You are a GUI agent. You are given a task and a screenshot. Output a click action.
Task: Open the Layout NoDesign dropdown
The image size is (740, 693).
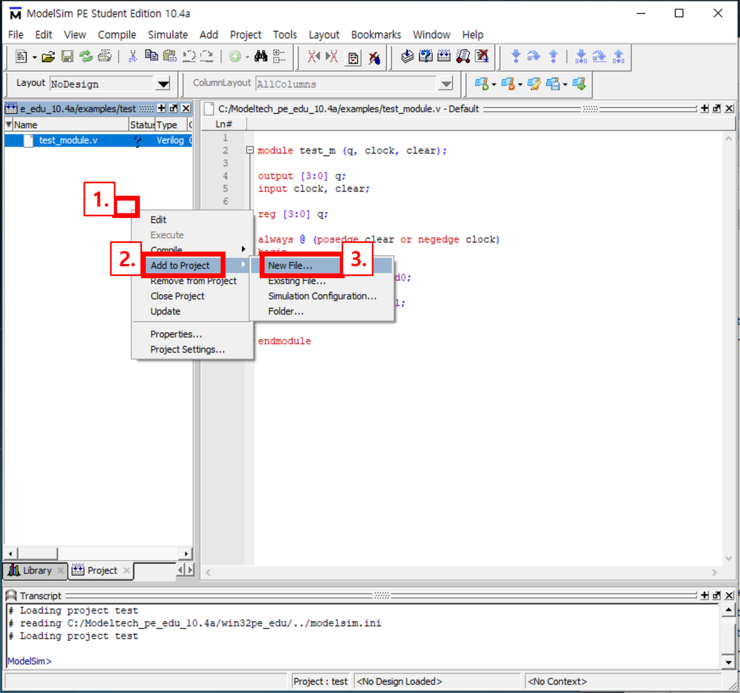coord(163,84)
